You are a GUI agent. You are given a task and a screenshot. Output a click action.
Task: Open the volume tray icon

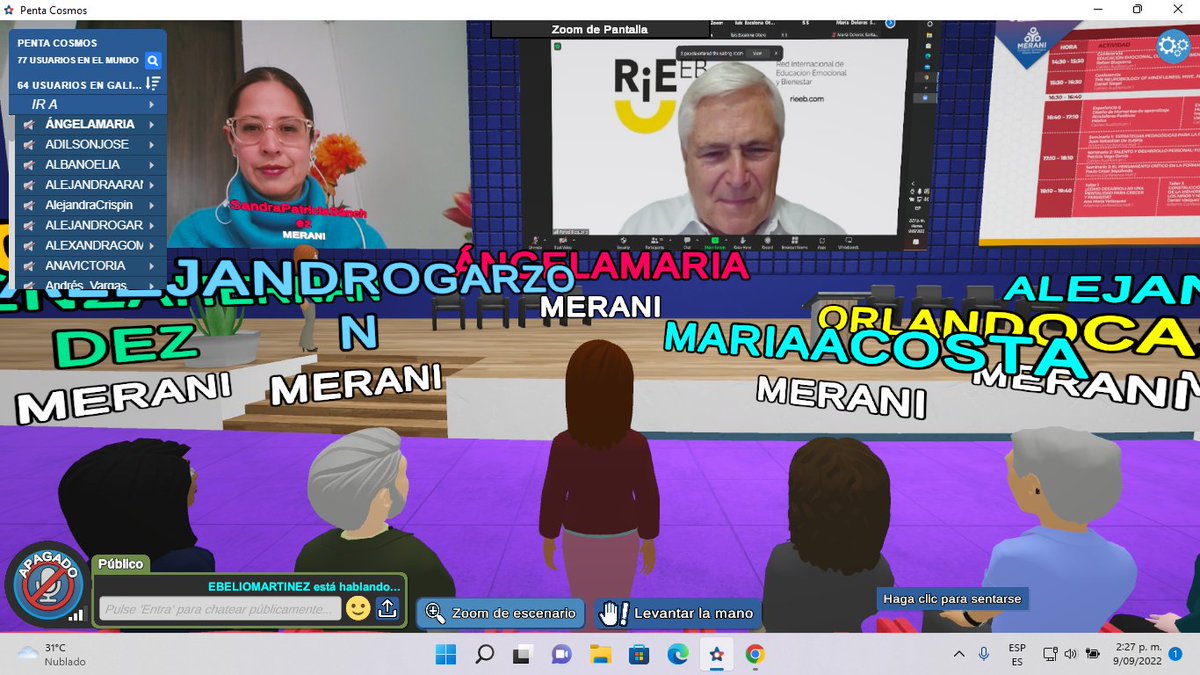coord(1070,654)
